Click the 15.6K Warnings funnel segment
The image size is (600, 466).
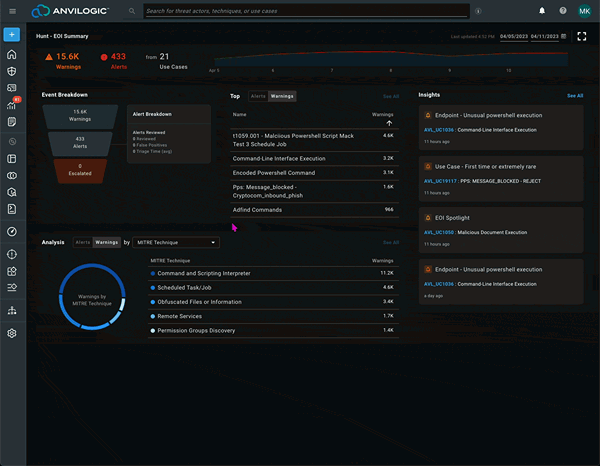click(x=80, y=116)
